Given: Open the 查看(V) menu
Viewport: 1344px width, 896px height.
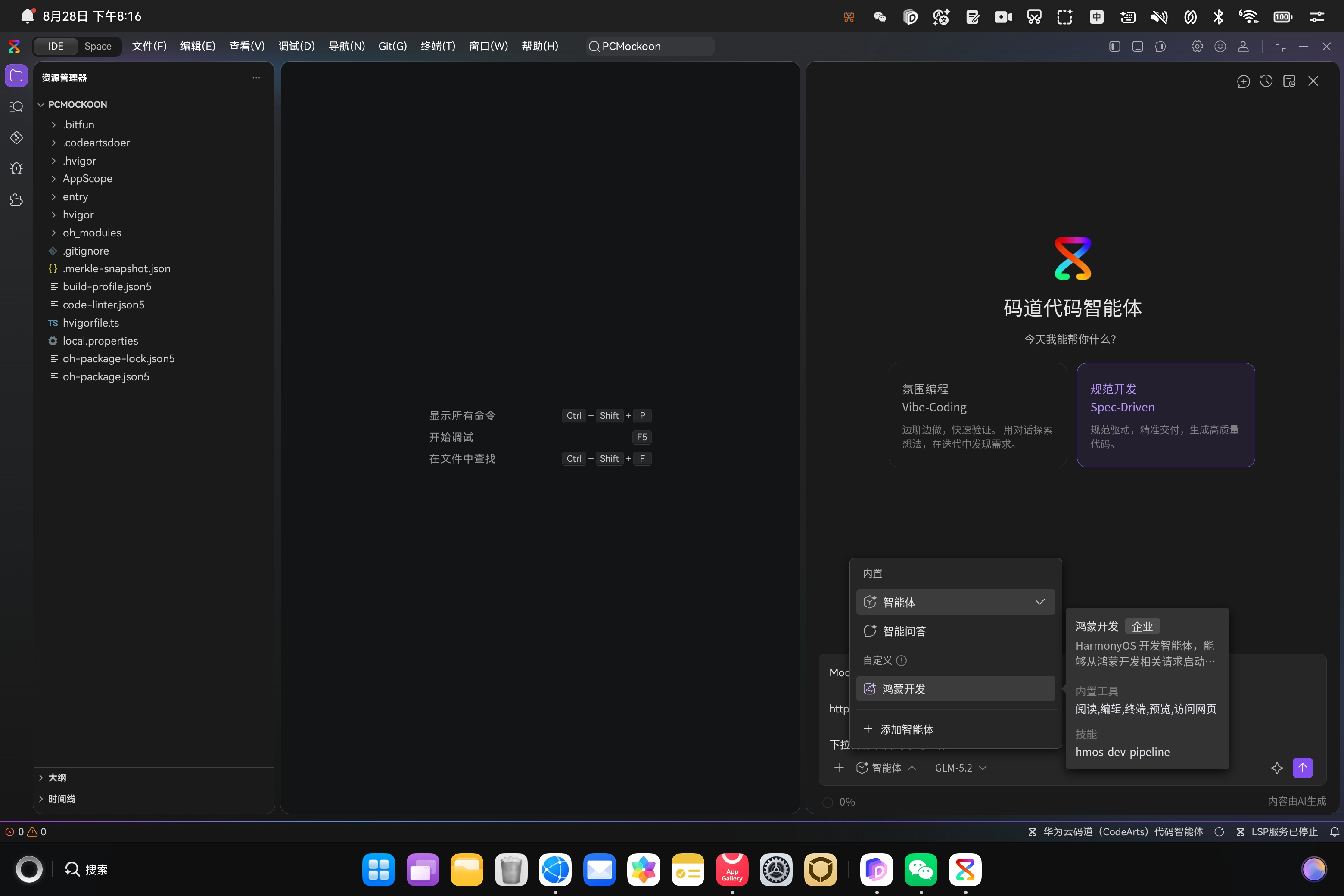Looking at the screenshot, I should coord(247,46).
